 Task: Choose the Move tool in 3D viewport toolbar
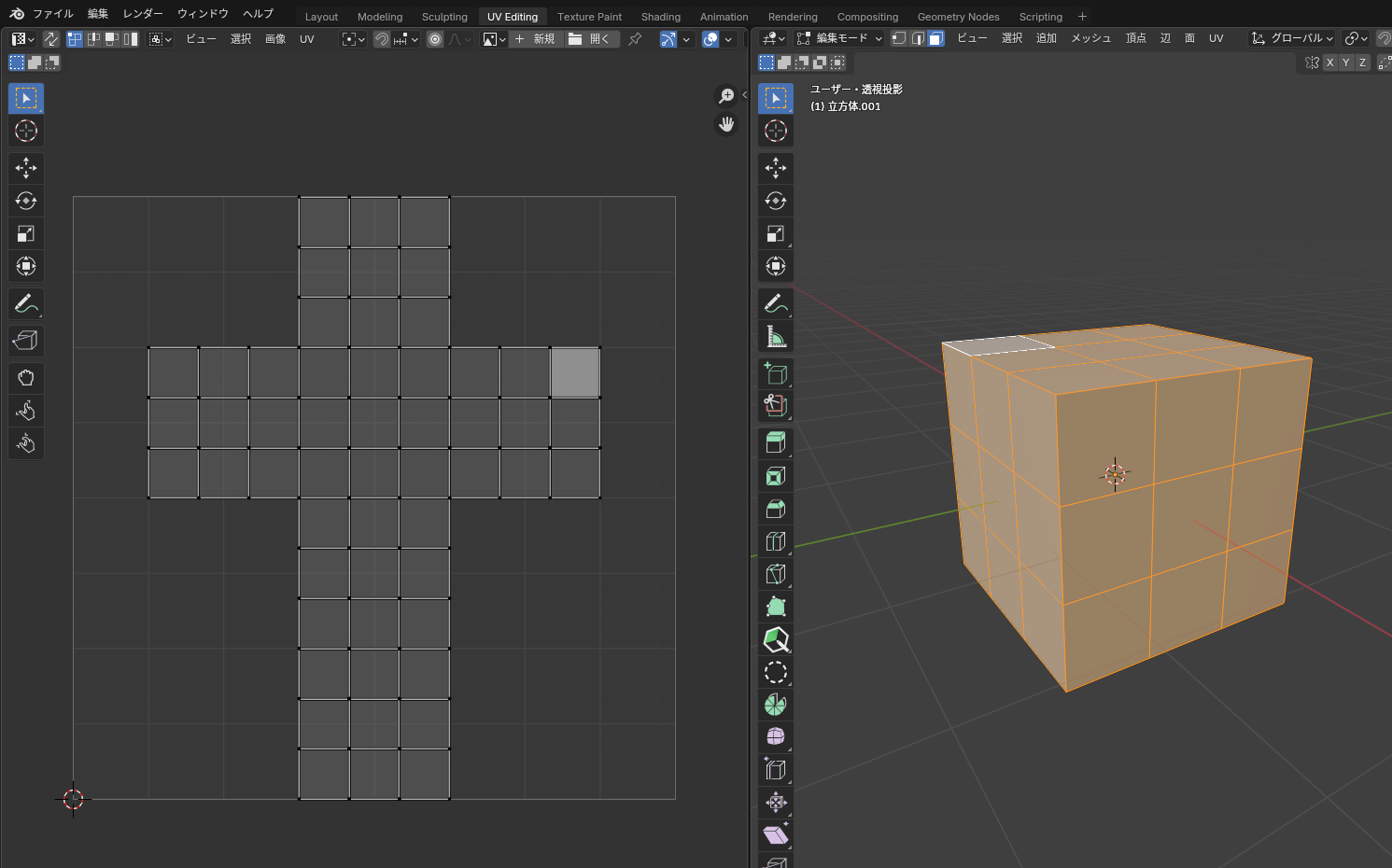pyautogui.click(x=776, y=168)
